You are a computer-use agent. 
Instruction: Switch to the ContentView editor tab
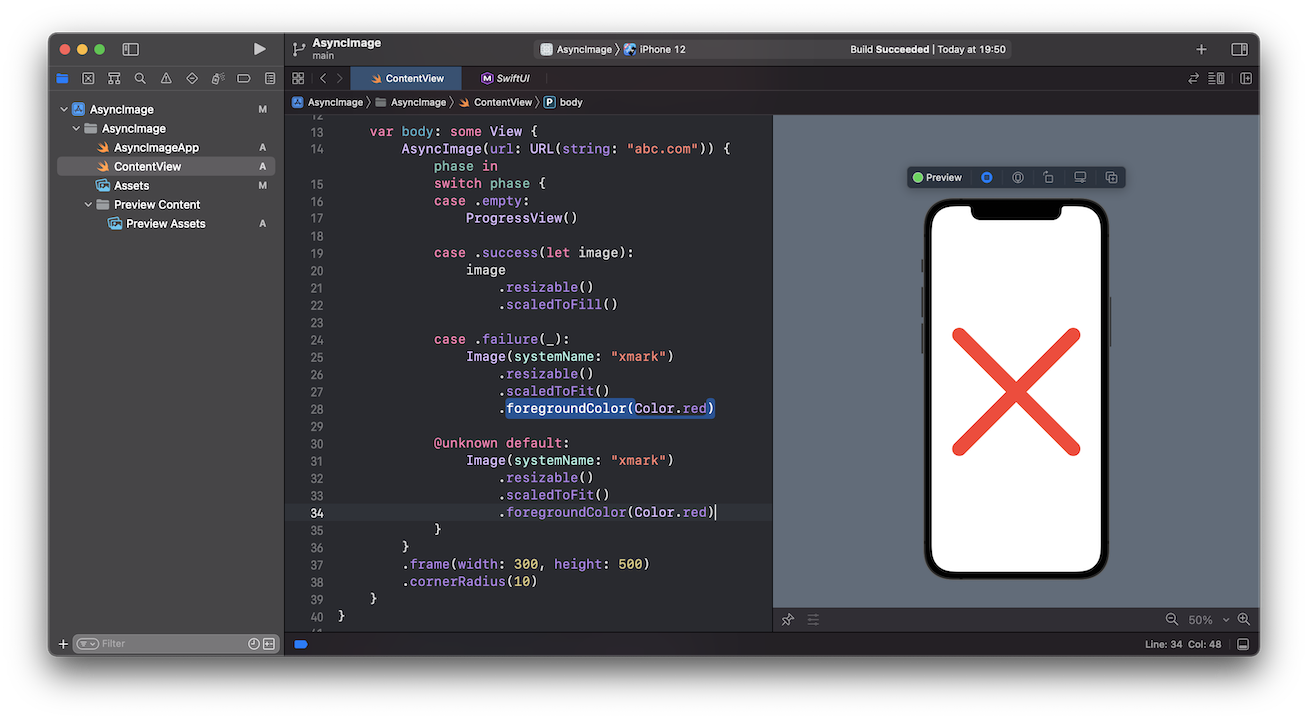pos(406,78)
